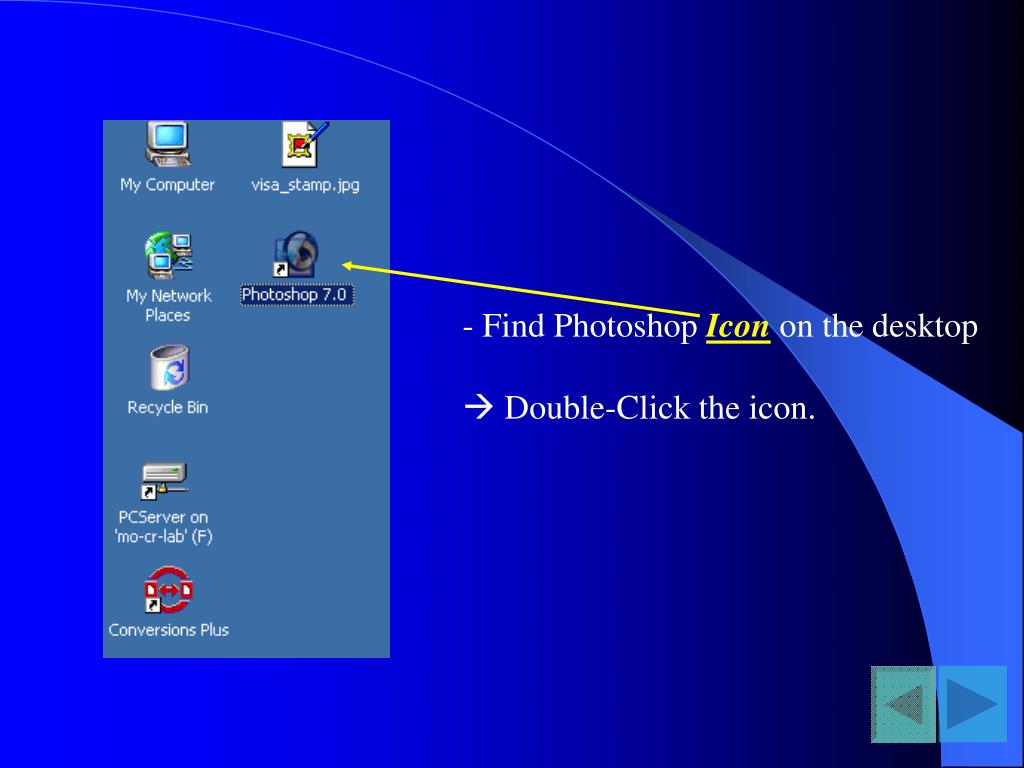Viewport: 1024px width, 768px height.
Task: Click the PCServer network drive shortcut icon
Action: pos(165,481)
